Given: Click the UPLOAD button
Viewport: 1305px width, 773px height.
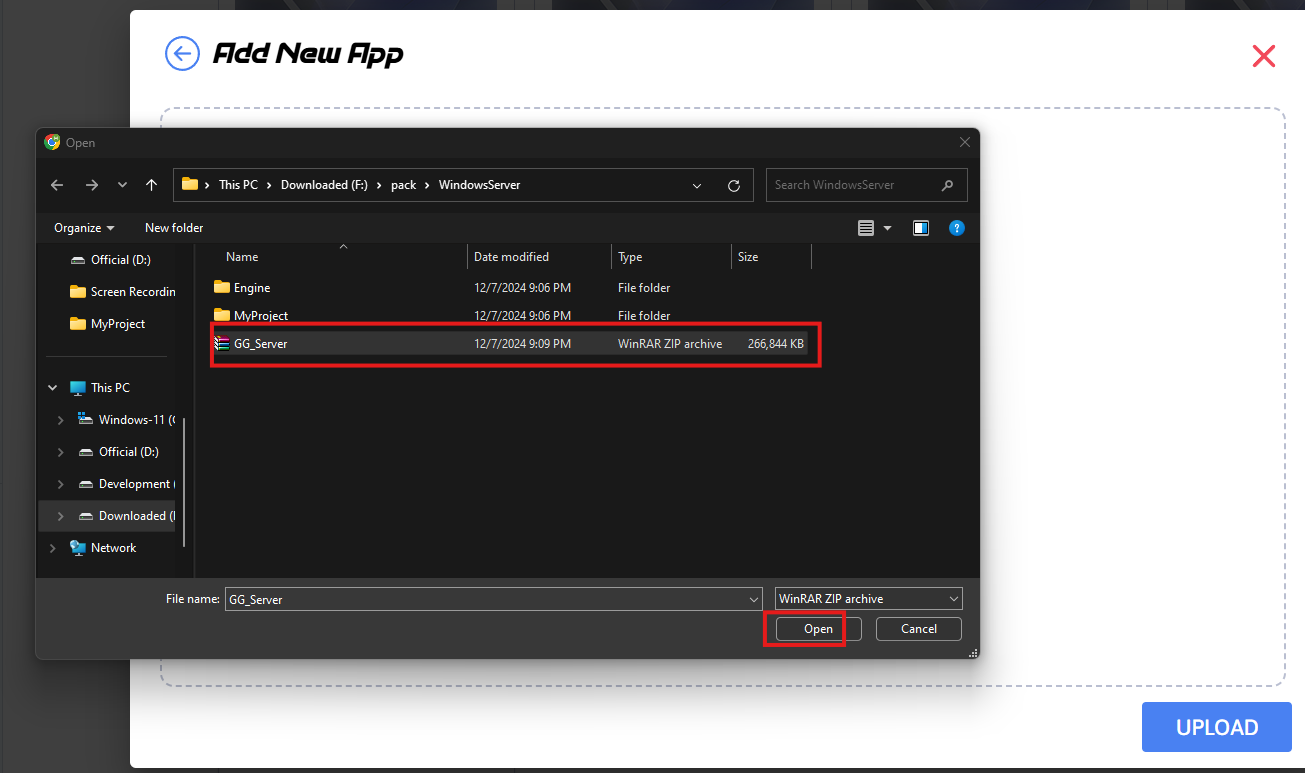Looking at the screenshot, I should 1216,727.
